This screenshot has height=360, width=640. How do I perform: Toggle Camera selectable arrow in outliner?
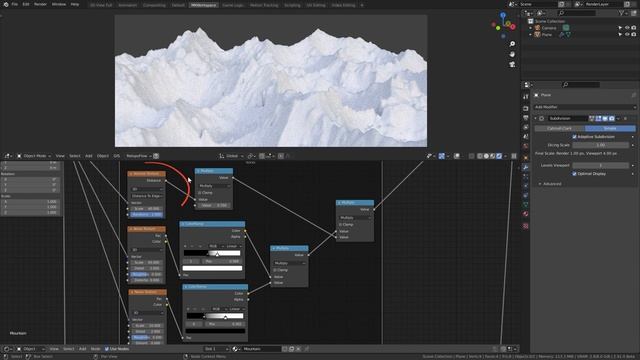point(620,28)
